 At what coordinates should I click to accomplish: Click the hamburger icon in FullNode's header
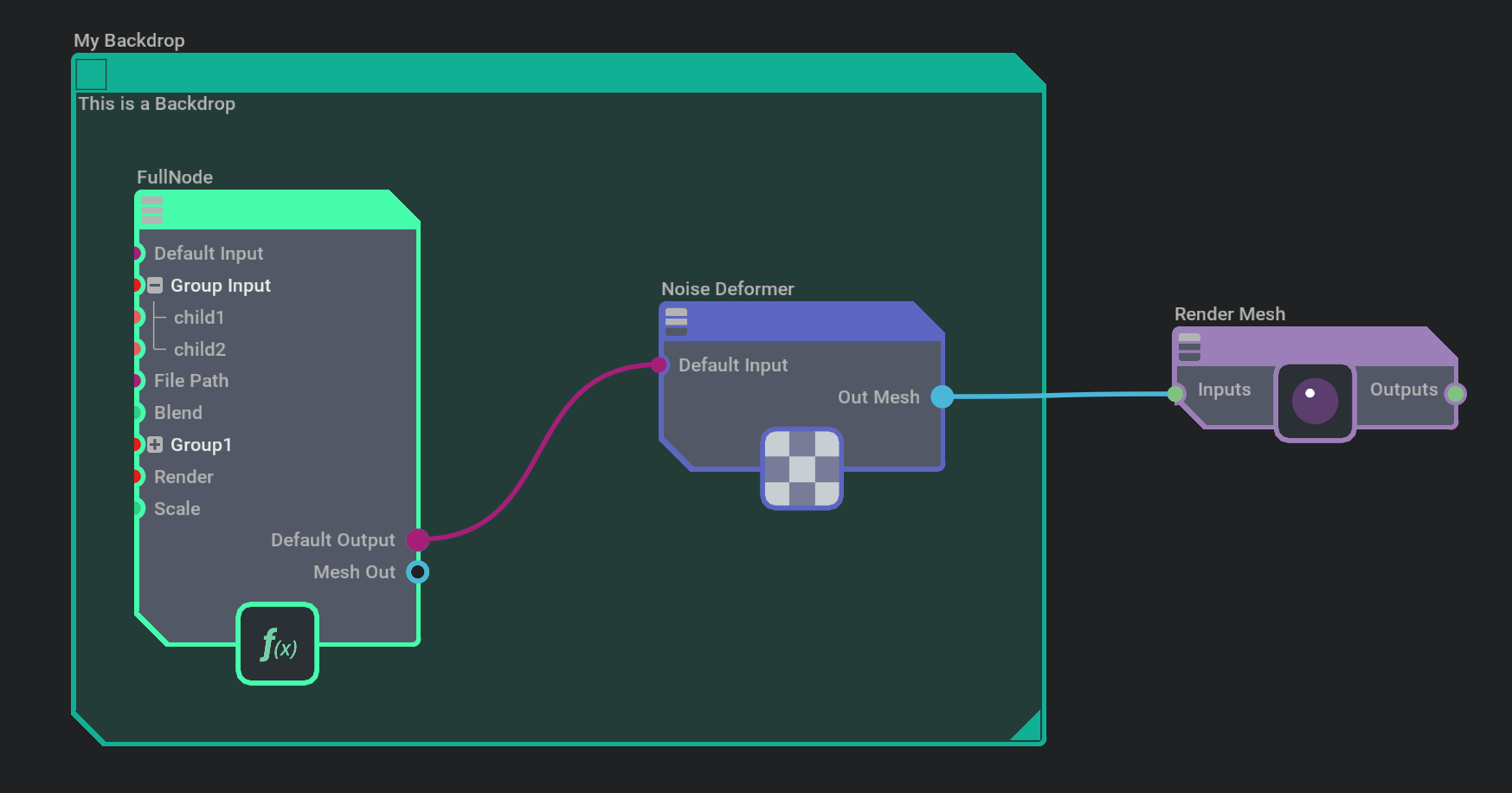pyautogui.click(x=151, y=210)
